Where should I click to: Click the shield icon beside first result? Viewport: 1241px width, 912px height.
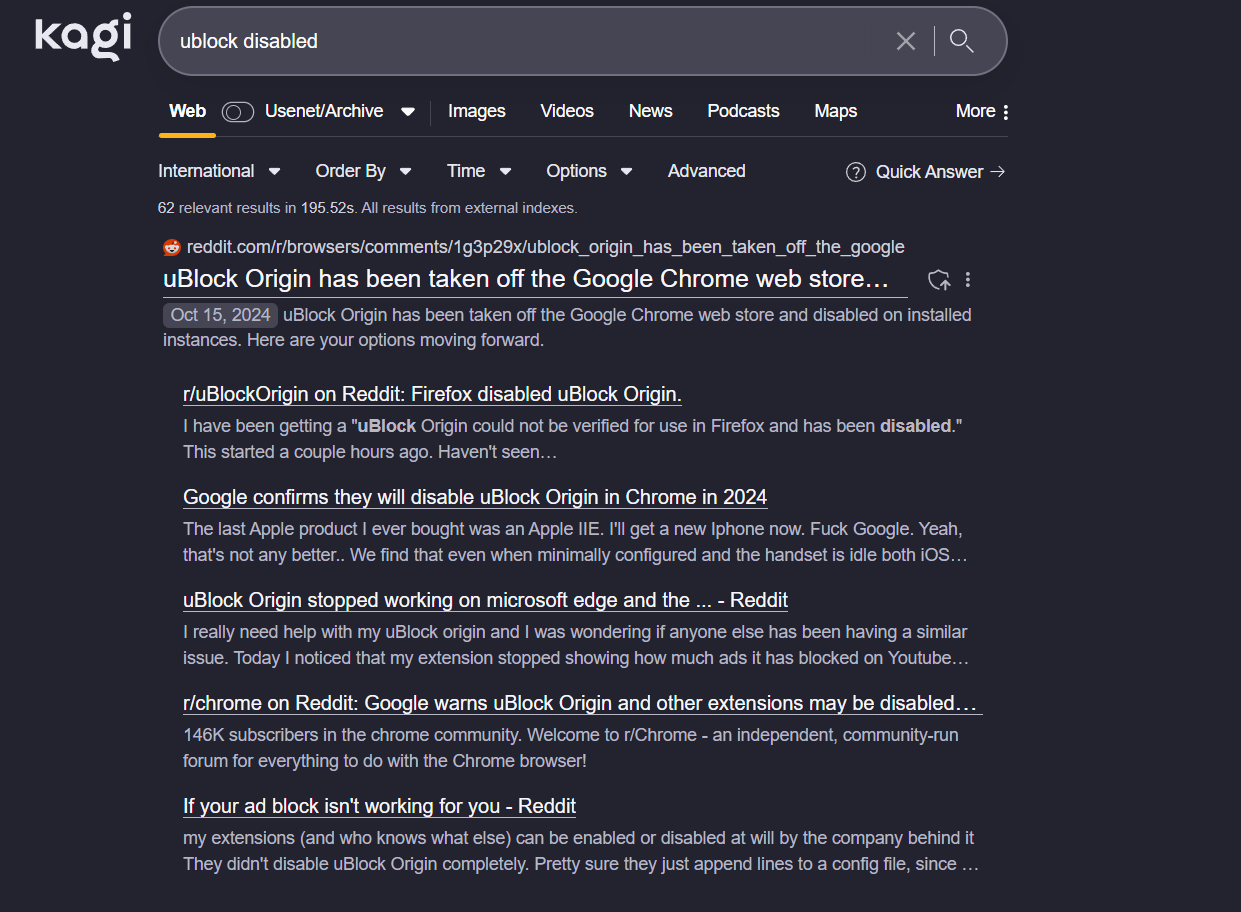click(938, 280)
